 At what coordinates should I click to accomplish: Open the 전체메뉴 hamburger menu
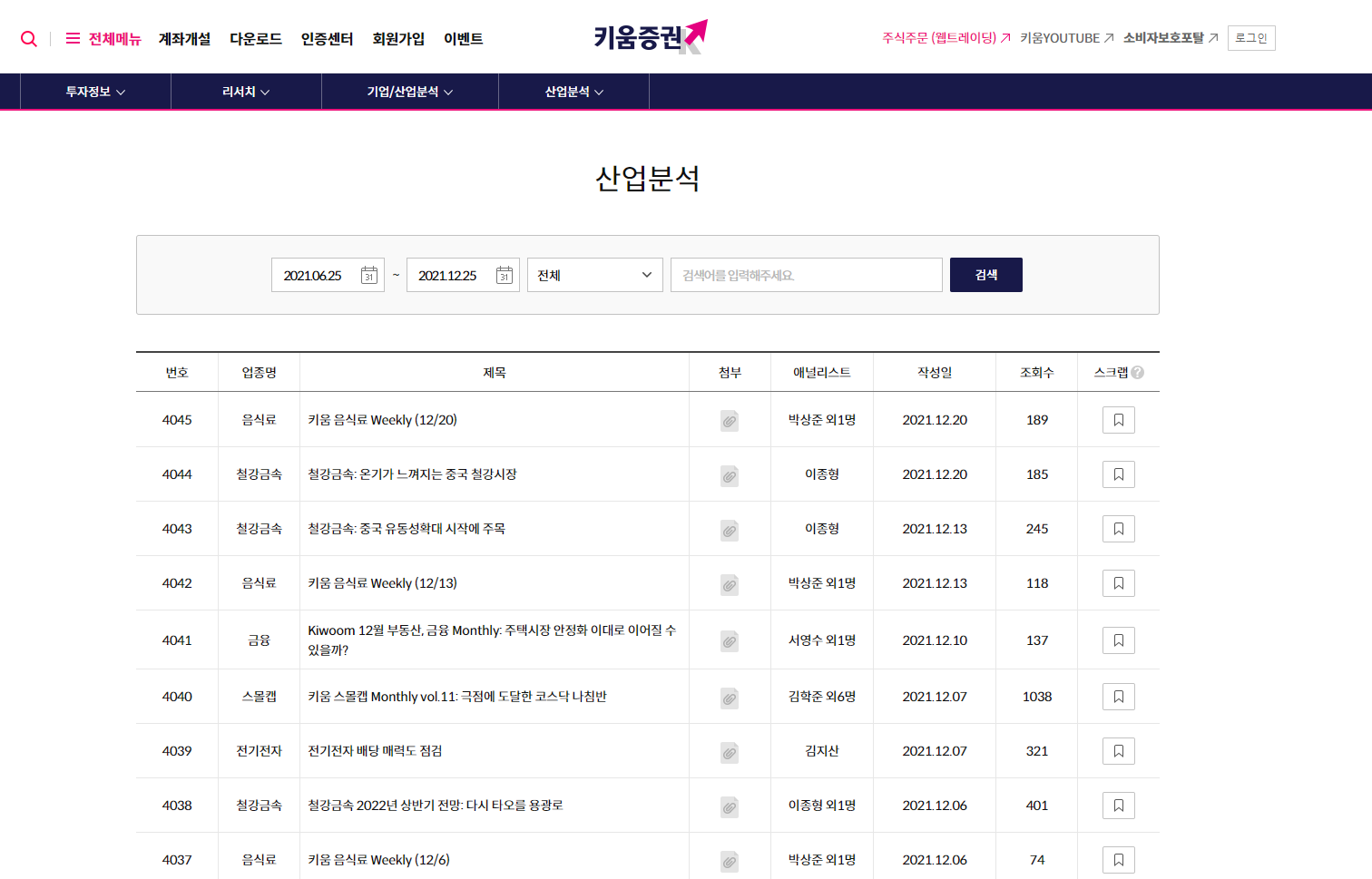[x=103, y=39]
